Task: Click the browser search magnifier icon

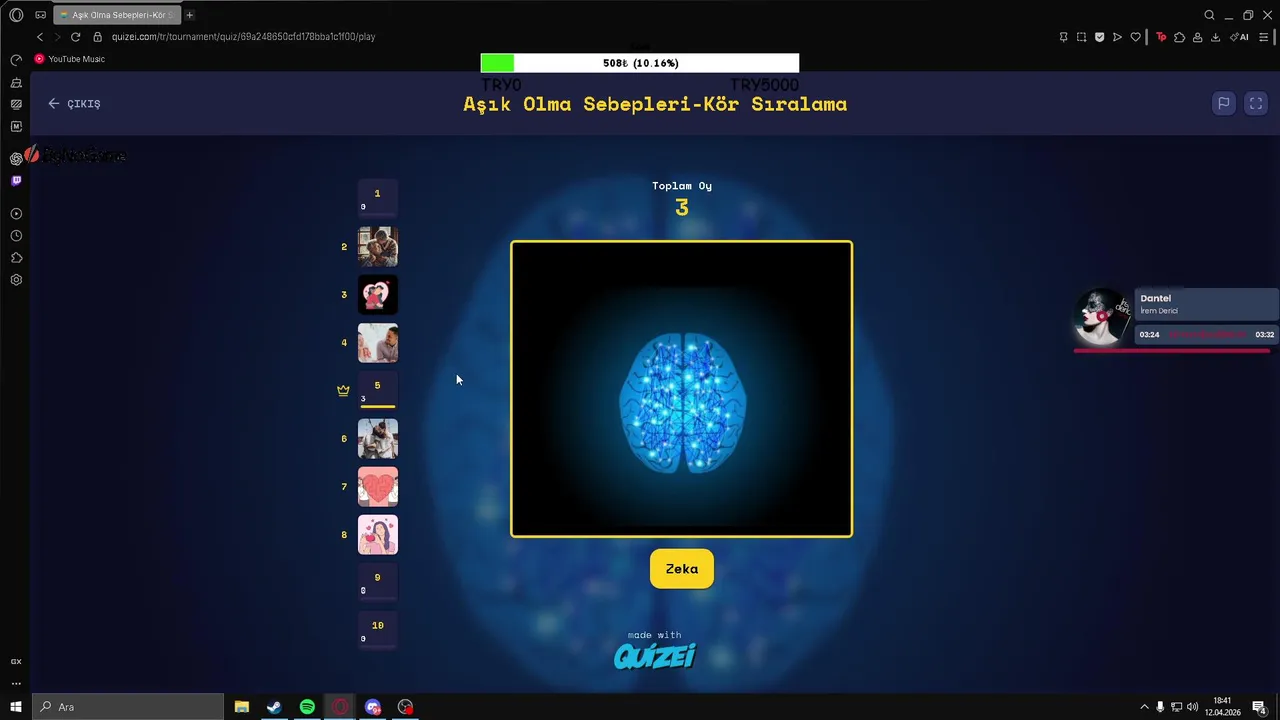Action: pyautogui.click(x=1209, y=15)
